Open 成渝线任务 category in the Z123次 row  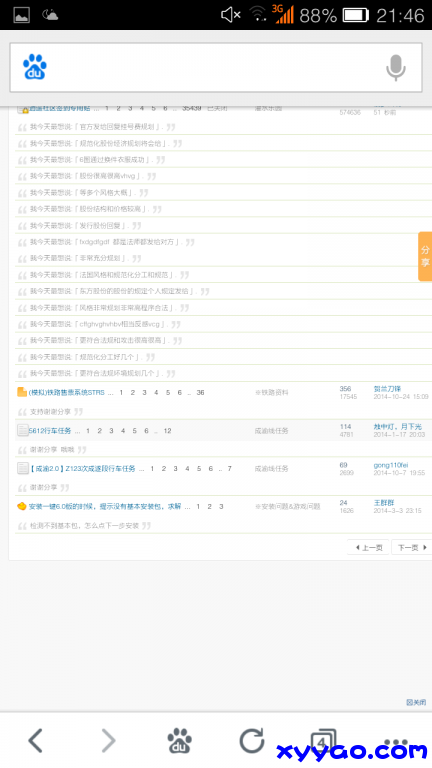click(271, 469)
